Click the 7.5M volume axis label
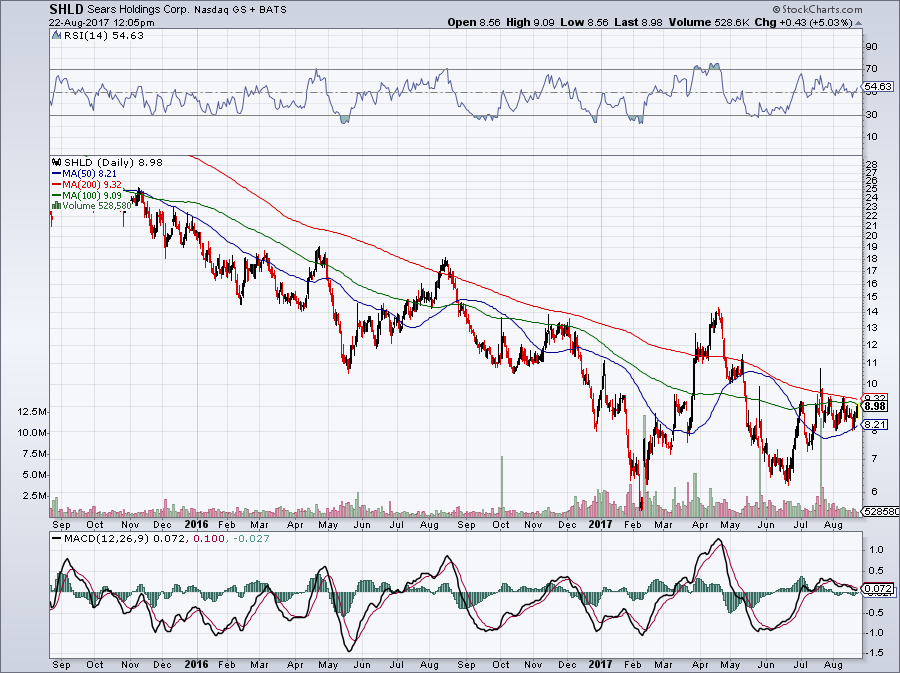900x673 pixels. click(x=34, y=454)
